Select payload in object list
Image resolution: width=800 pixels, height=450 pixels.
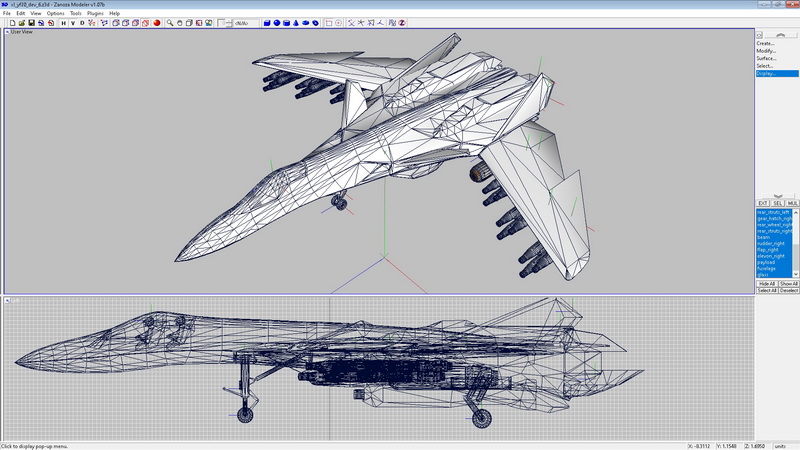(x=773, y=262)
